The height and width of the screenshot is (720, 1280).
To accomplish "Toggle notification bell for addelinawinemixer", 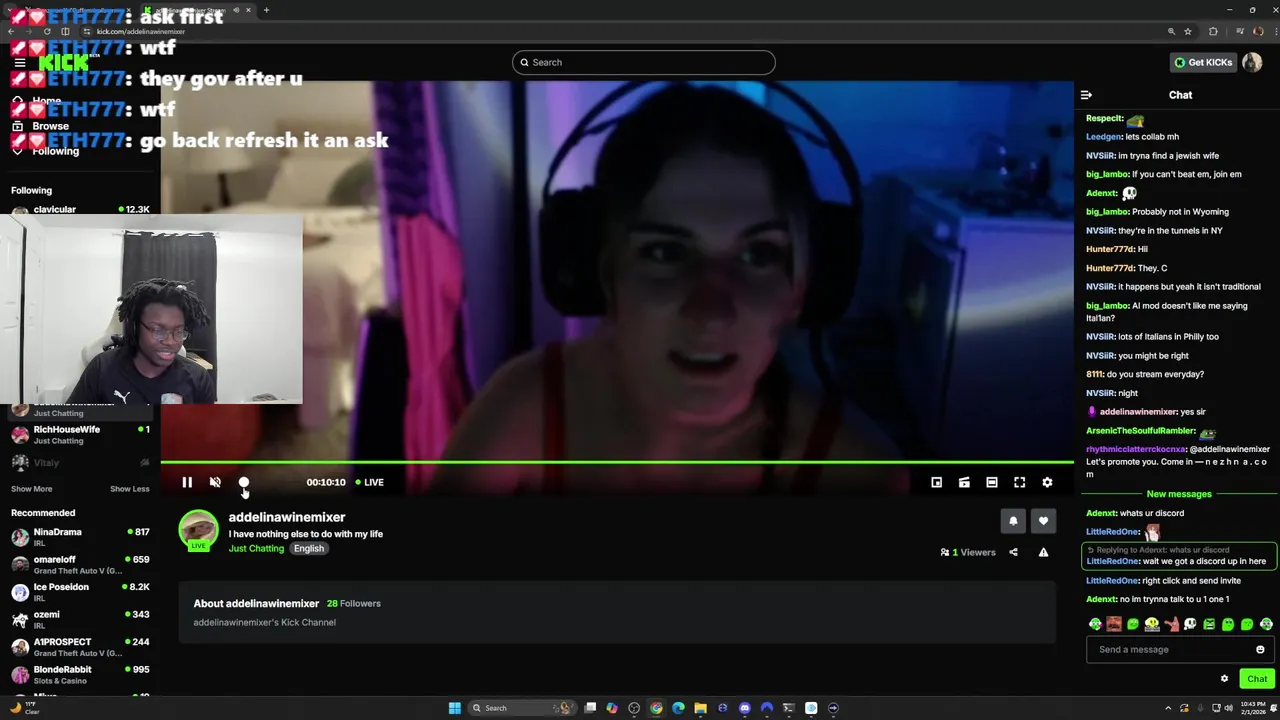I will pyautogui.click(x=1013, y=520).
